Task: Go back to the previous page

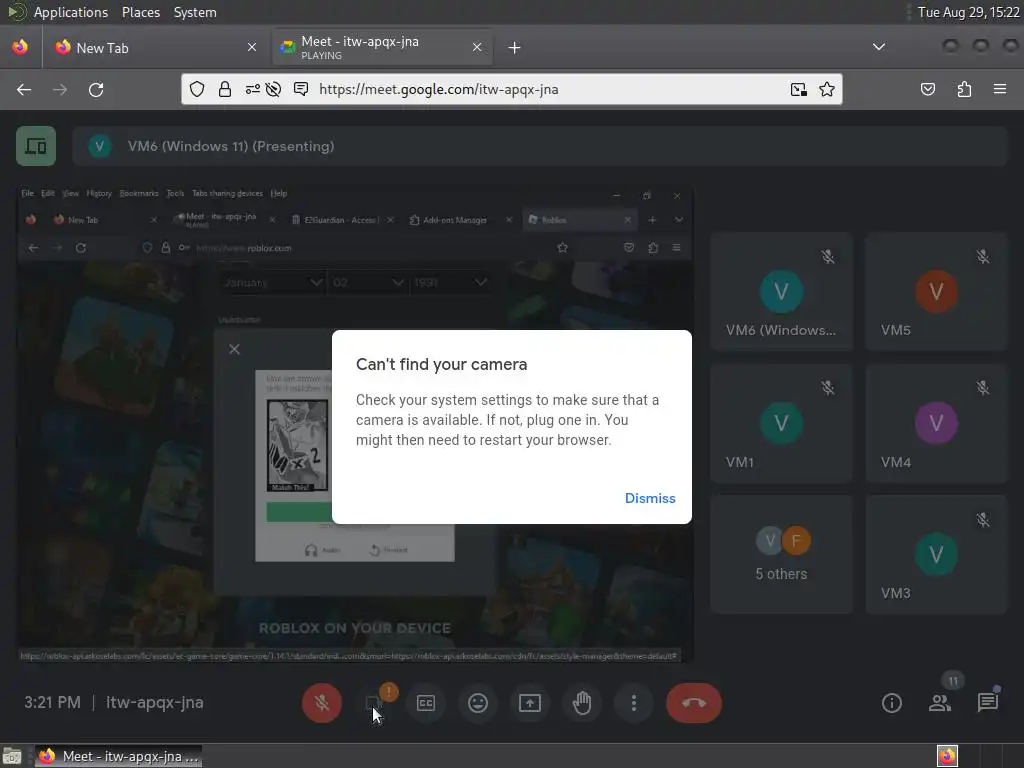Action: pyautogui.click(x=24, y=89)
